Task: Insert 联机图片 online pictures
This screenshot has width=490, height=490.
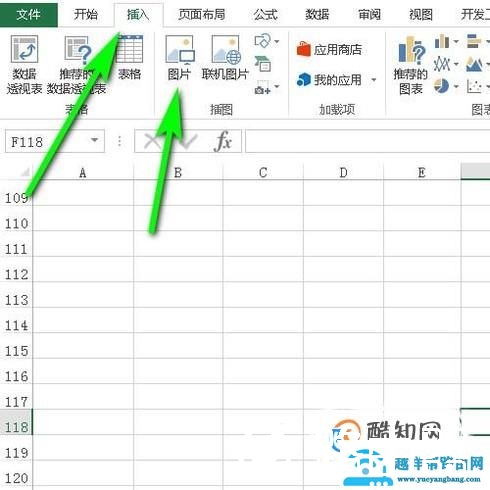Action: click(x=225, y=58)
